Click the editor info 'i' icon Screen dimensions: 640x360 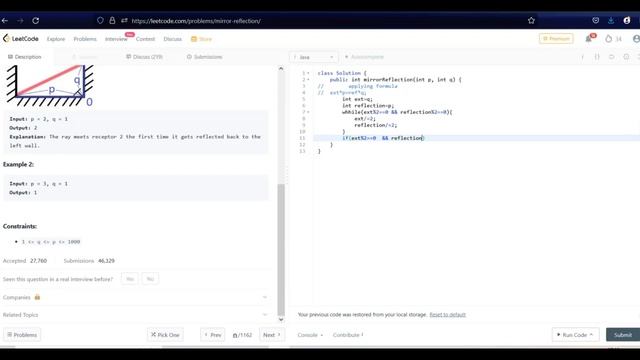(x=582, y=57)
